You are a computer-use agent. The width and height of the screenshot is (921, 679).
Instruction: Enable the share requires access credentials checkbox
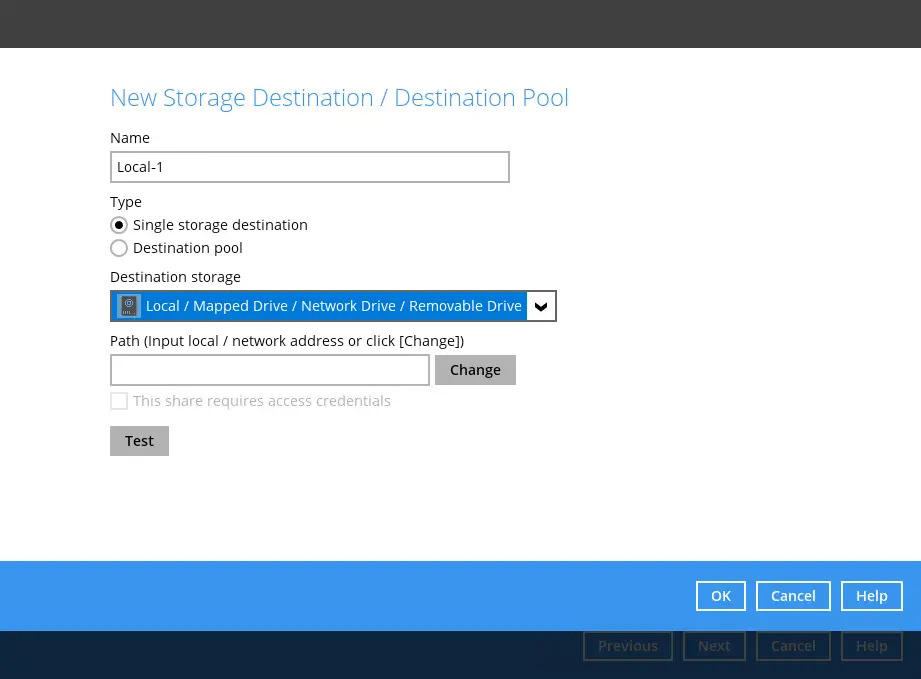[119, 401]
